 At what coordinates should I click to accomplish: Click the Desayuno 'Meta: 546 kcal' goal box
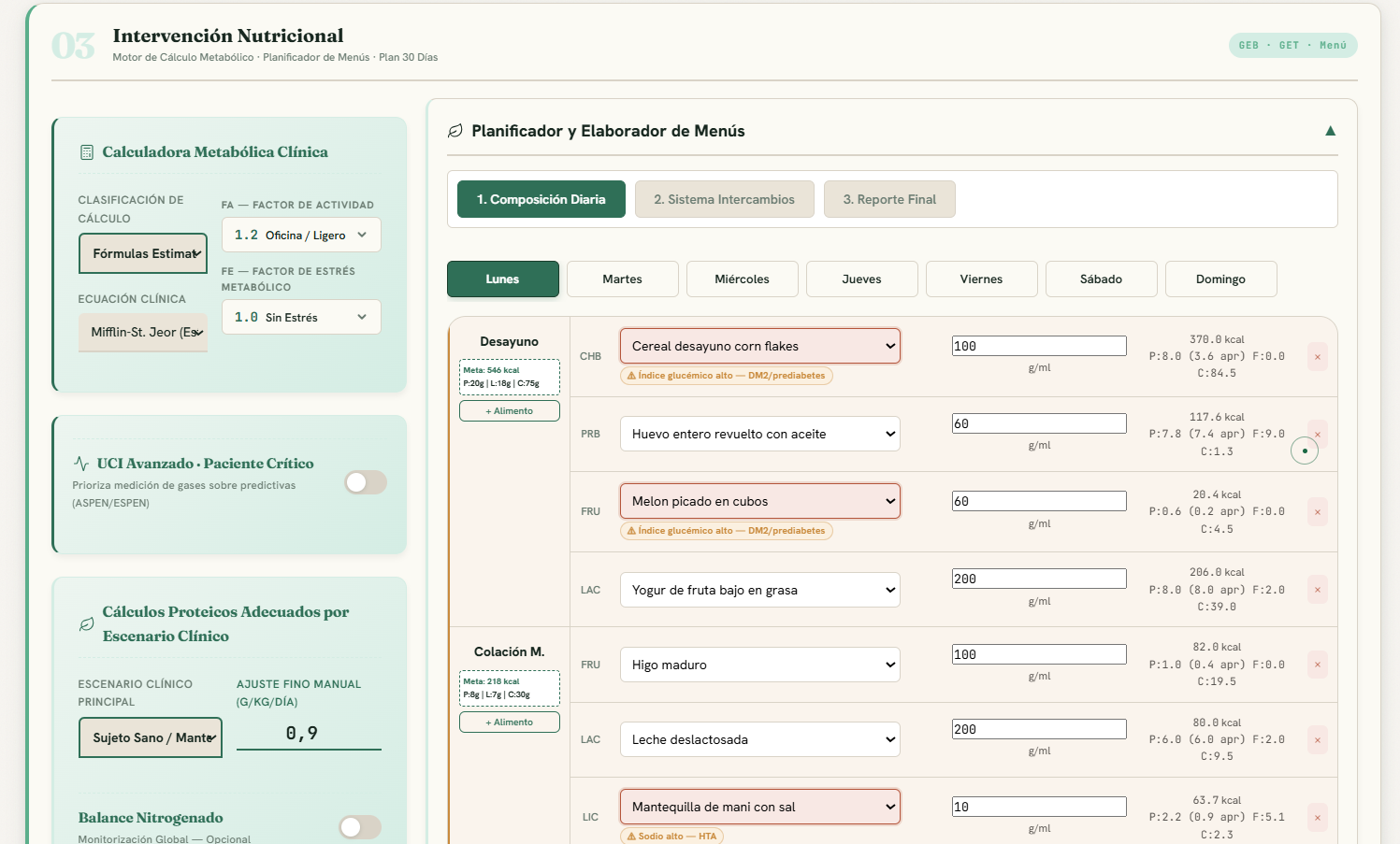[510, 377]
